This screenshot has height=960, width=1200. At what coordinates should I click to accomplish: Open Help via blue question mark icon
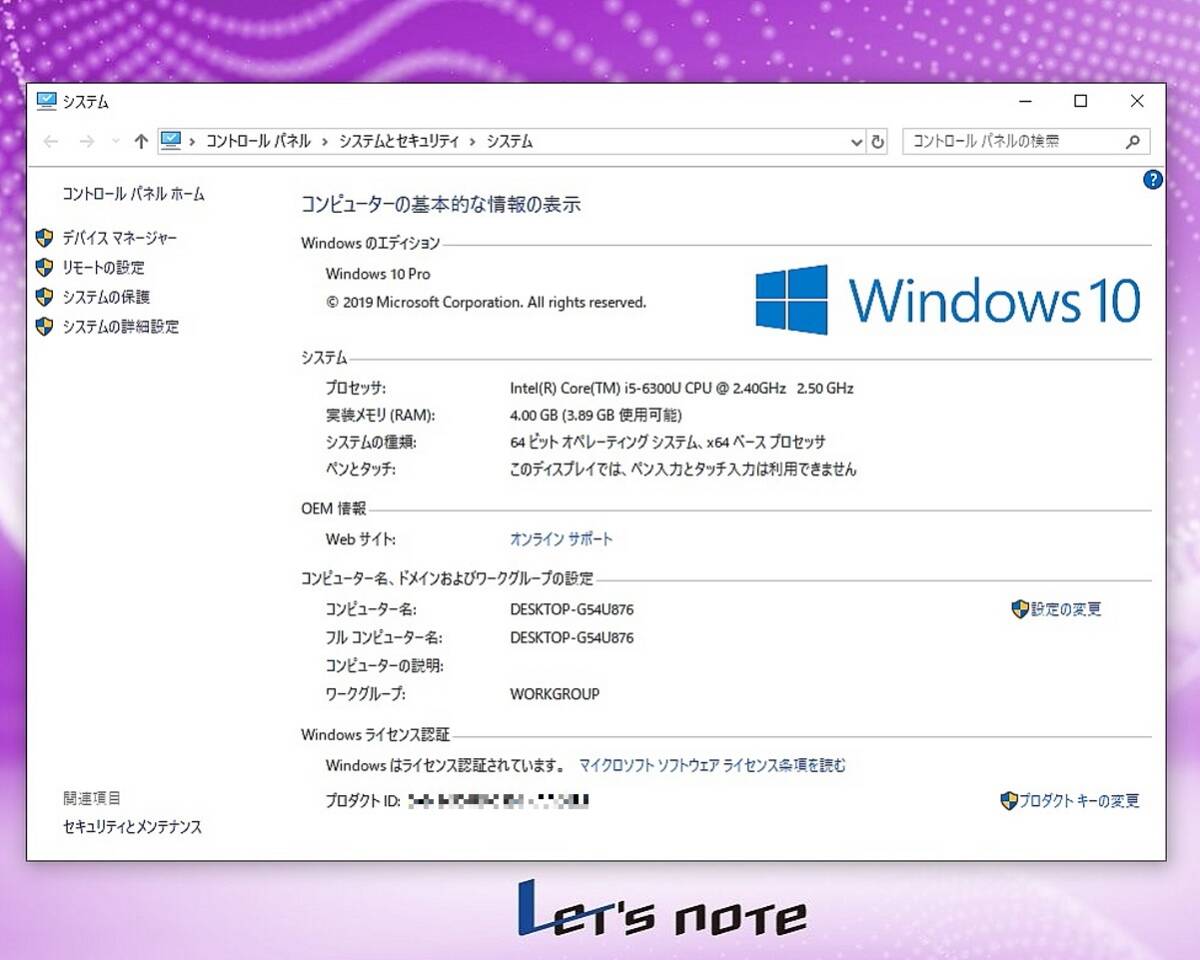pyautogui.click(x=1153, y=180)
